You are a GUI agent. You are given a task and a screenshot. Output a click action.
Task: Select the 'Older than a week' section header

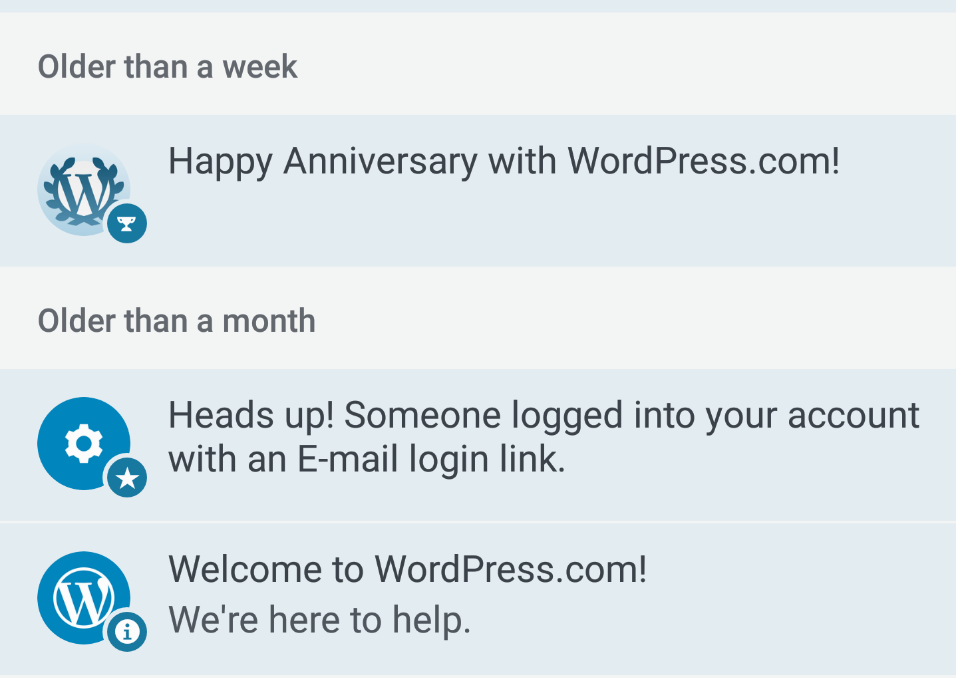(x=167, y=67)
